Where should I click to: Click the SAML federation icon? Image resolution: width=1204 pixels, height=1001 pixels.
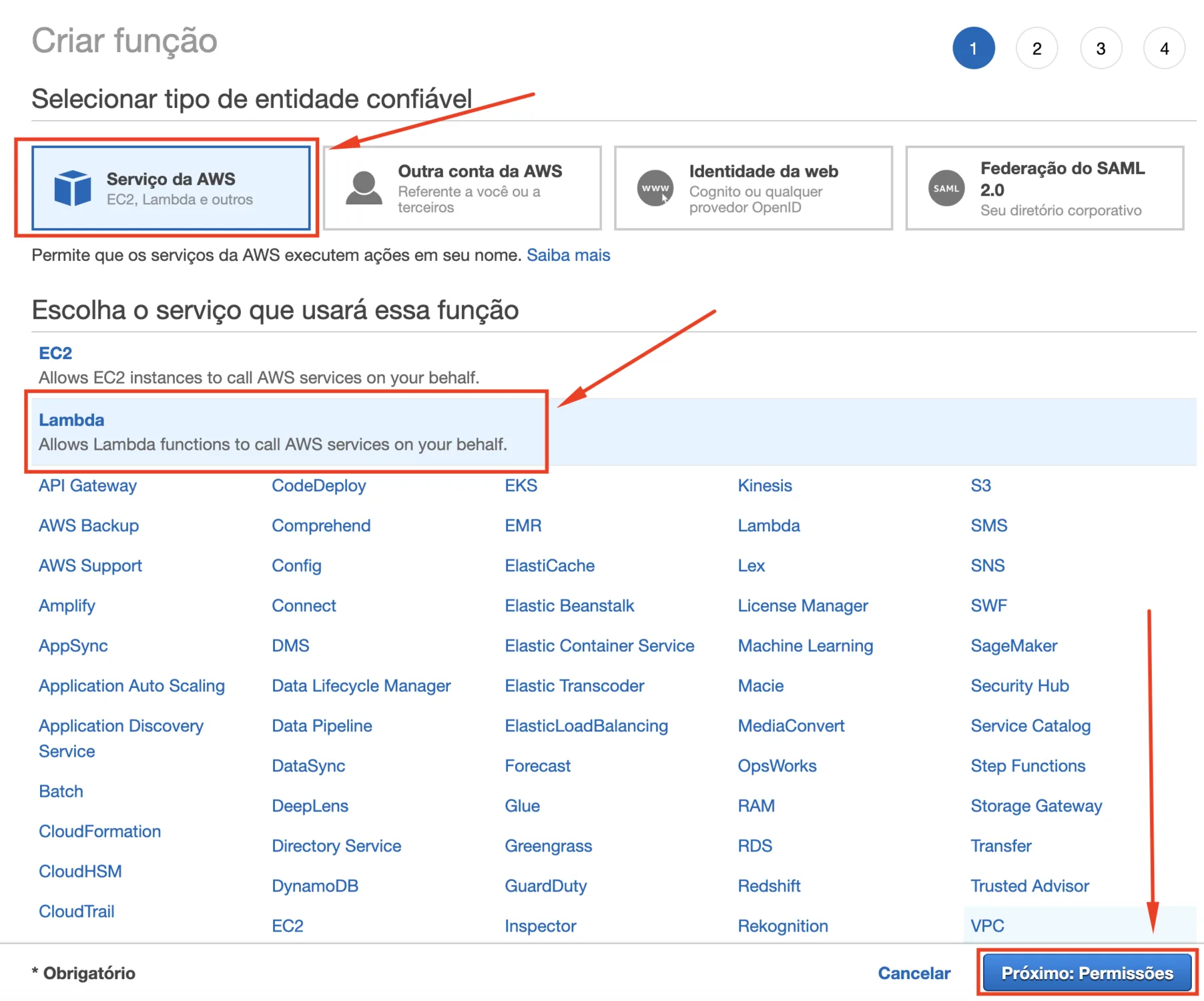[946, 188]
